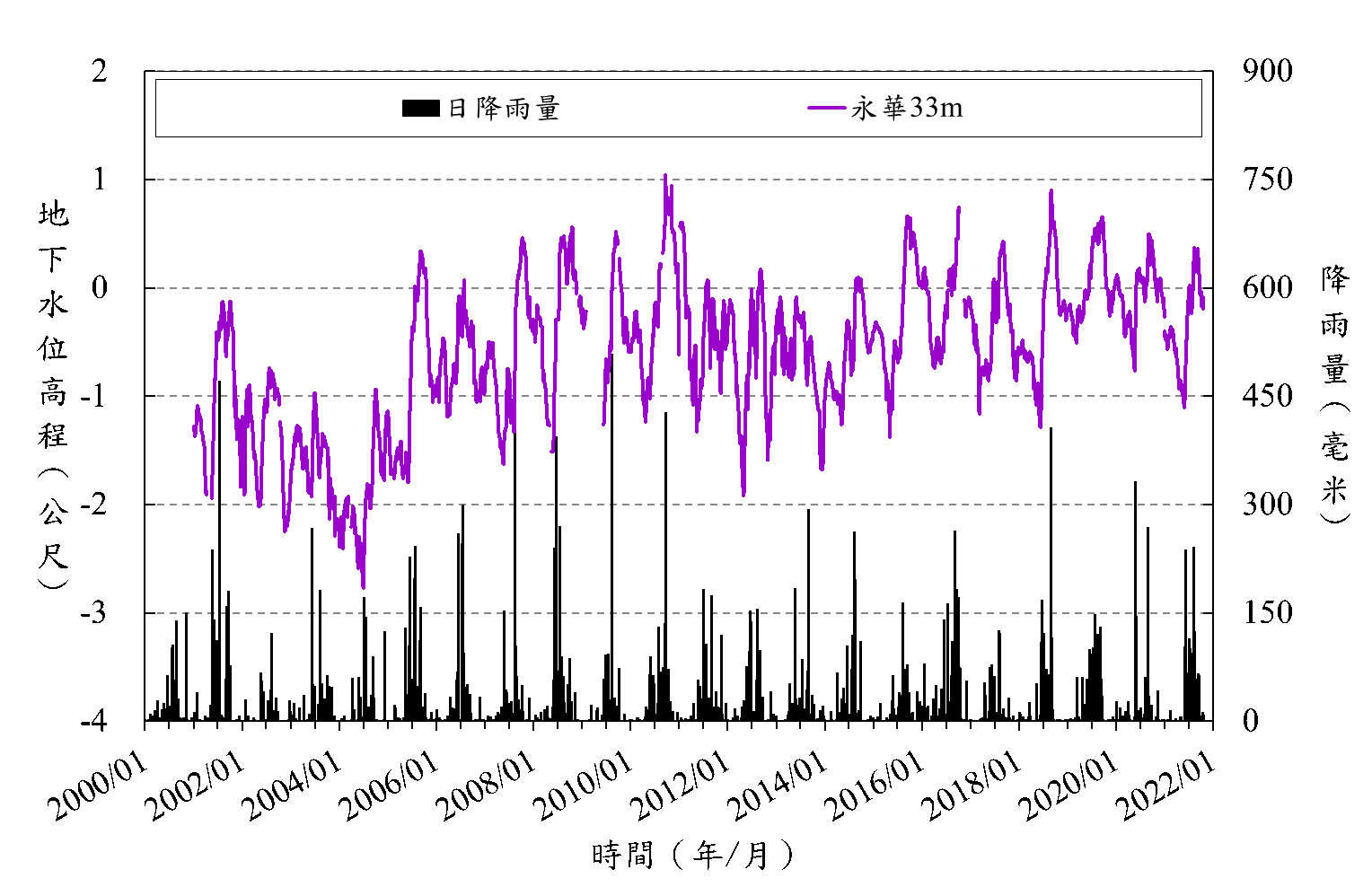
Task: Click the tallest purple peak in chart's right half
Action: [x=1051, y=191]
